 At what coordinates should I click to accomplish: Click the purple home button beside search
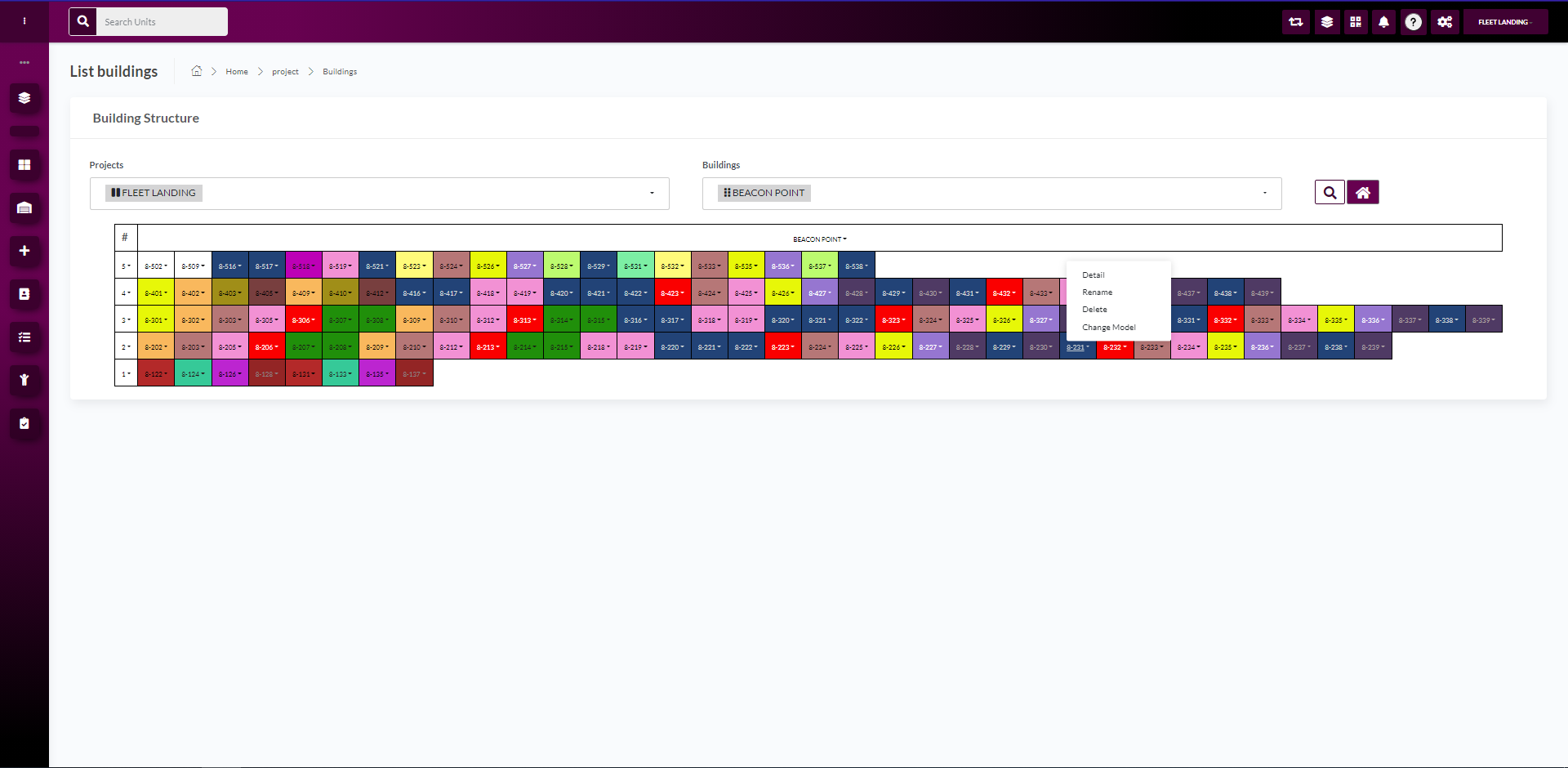1362,193
